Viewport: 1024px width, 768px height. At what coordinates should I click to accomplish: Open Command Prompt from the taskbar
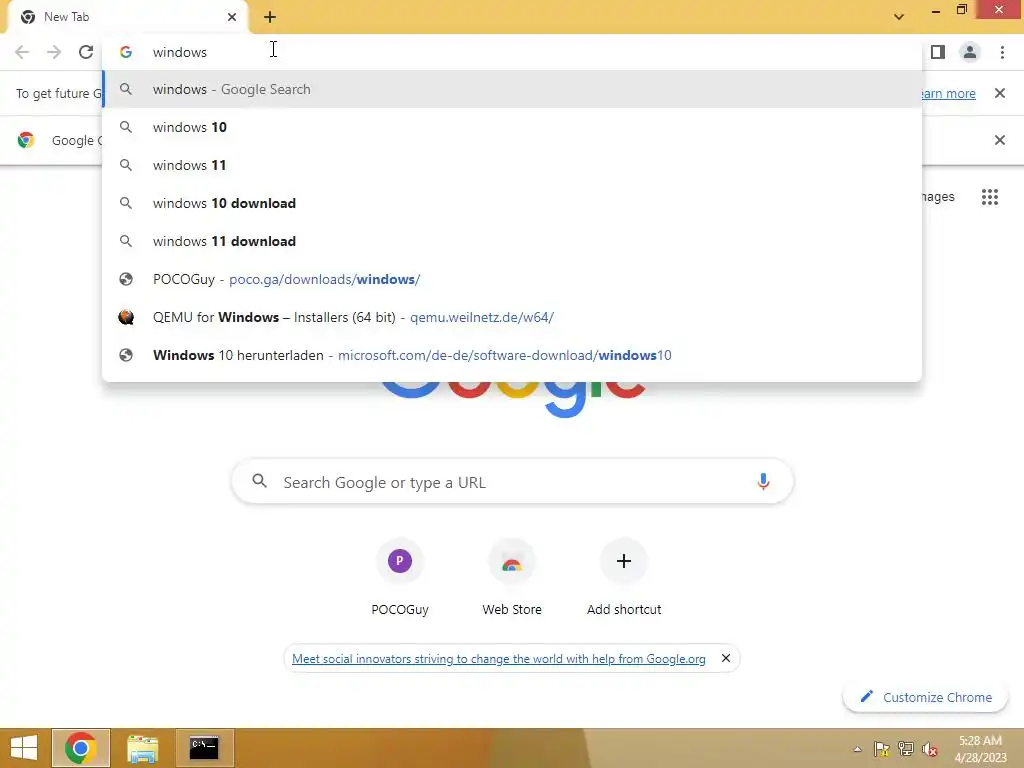tap(204, 748)
